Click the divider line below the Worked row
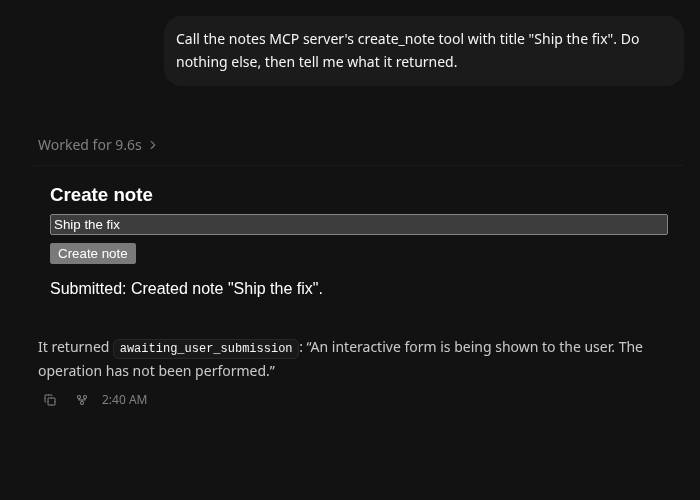The height and width of the screenshot is (500, 700). 359,166
